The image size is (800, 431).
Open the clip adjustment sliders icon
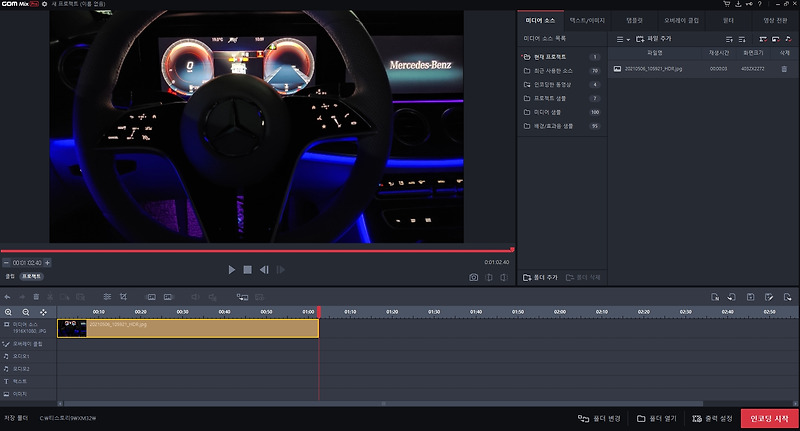click(107, 296)
